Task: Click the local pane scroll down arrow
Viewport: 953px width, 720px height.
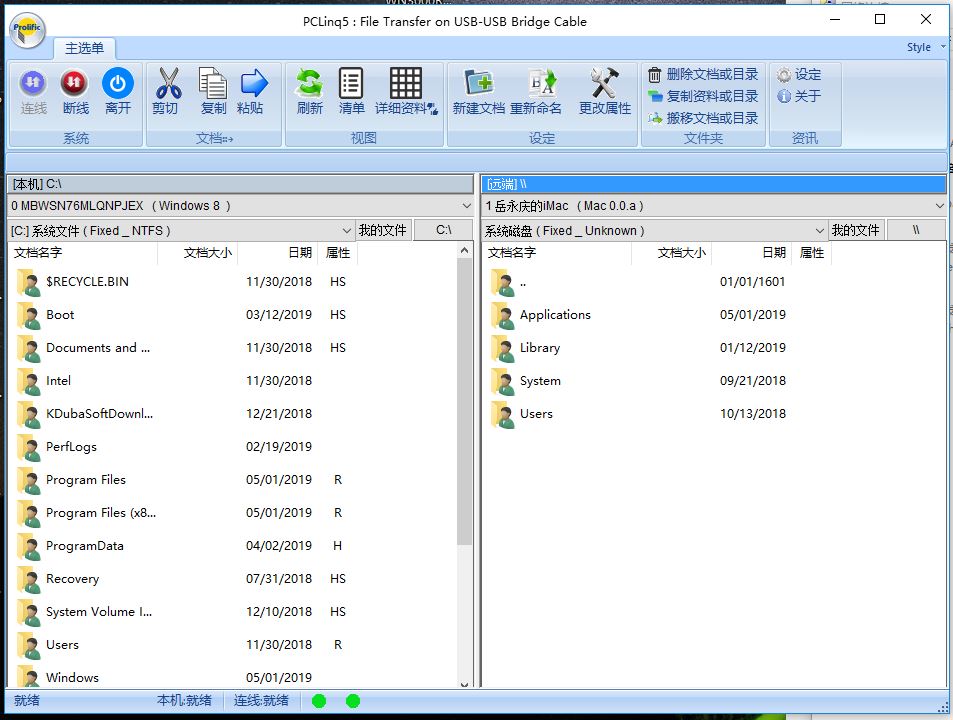Action: tap(464, 684)
